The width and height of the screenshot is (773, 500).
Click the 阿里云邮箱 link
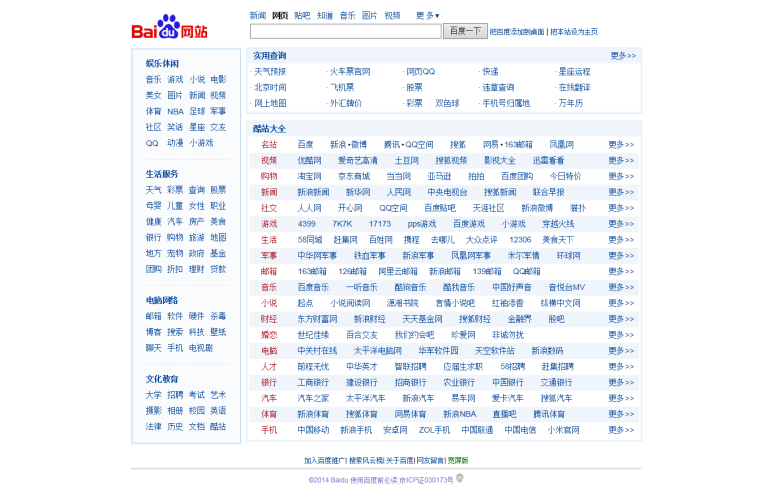(x=398, y=271)
